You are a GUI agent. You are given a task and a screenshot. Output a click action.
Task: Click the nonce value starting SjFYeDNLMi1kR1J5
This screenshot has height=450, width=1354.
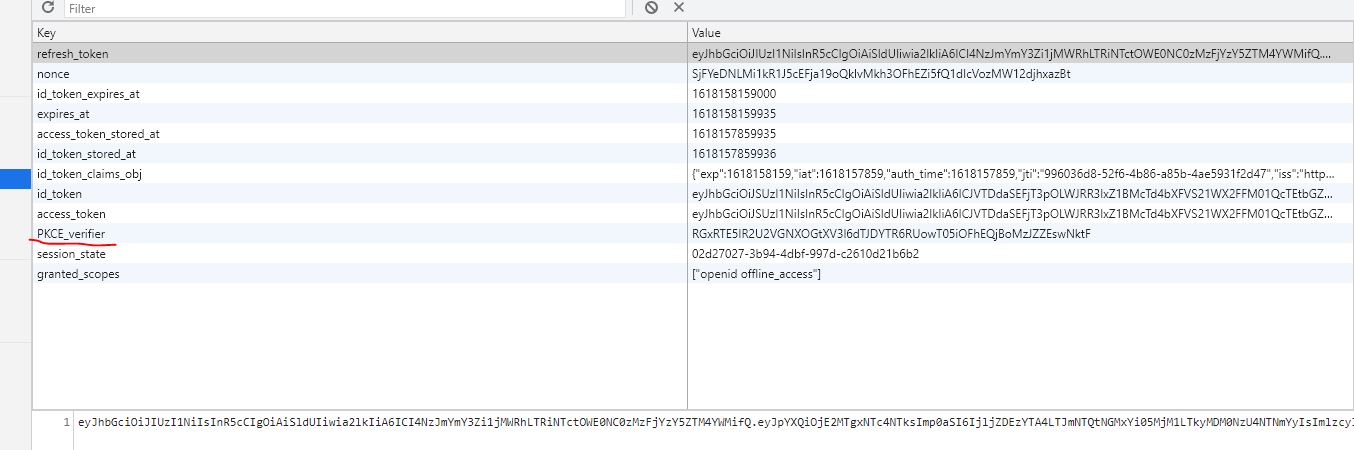tap(881, 74)
